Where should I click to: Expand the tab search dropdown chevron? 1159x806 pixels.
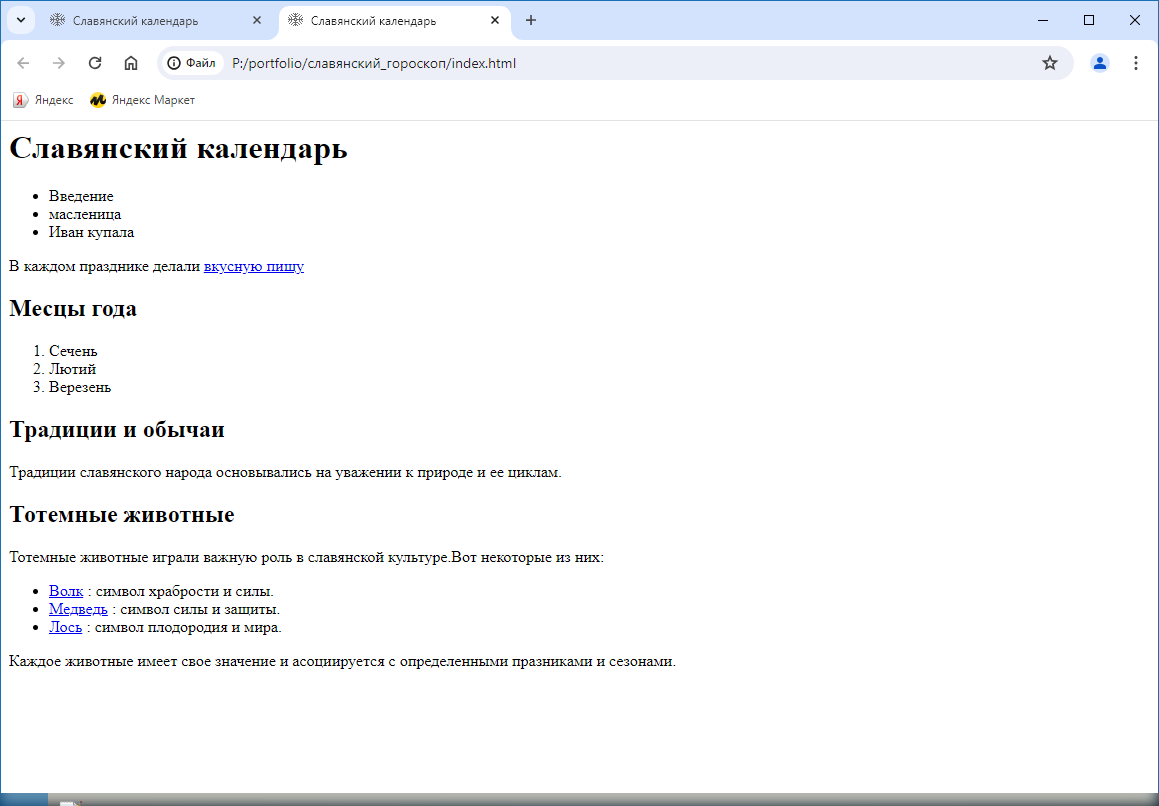coord(20,21)
